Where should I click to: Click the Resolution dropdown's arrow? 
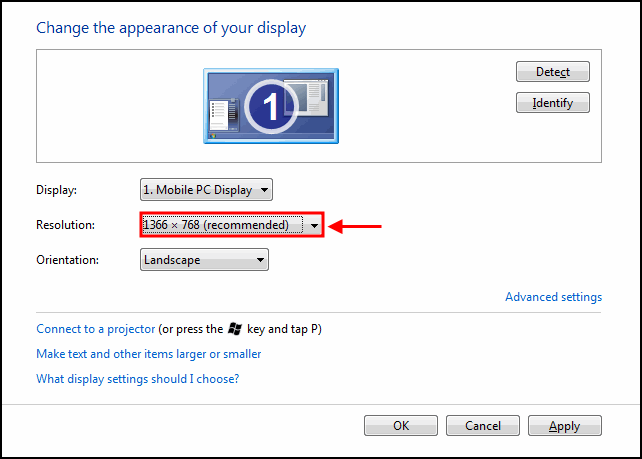tap(315, 225)
